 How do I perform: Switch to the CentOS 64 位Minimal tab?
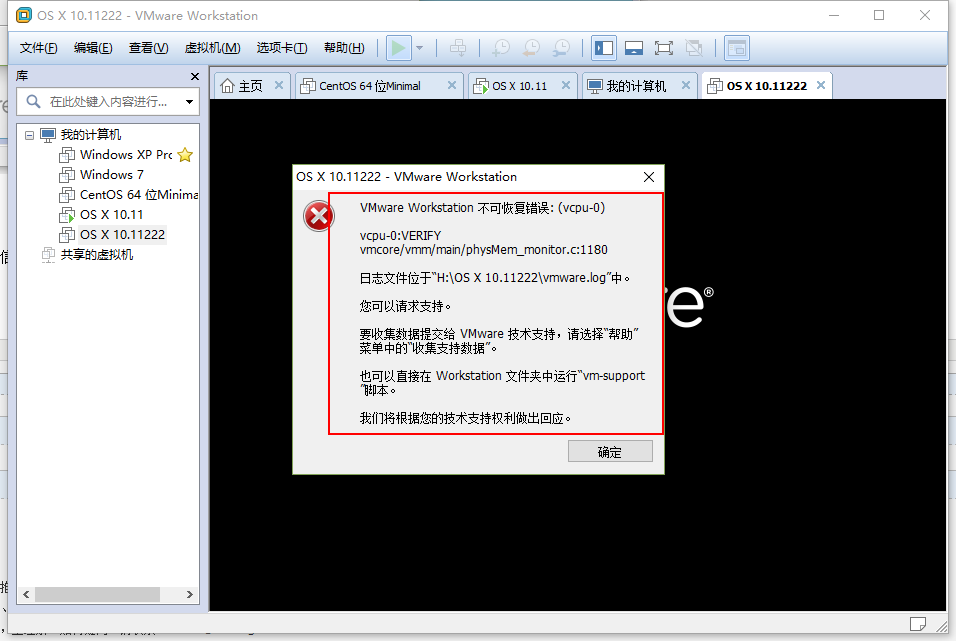[x=371, y=86]
